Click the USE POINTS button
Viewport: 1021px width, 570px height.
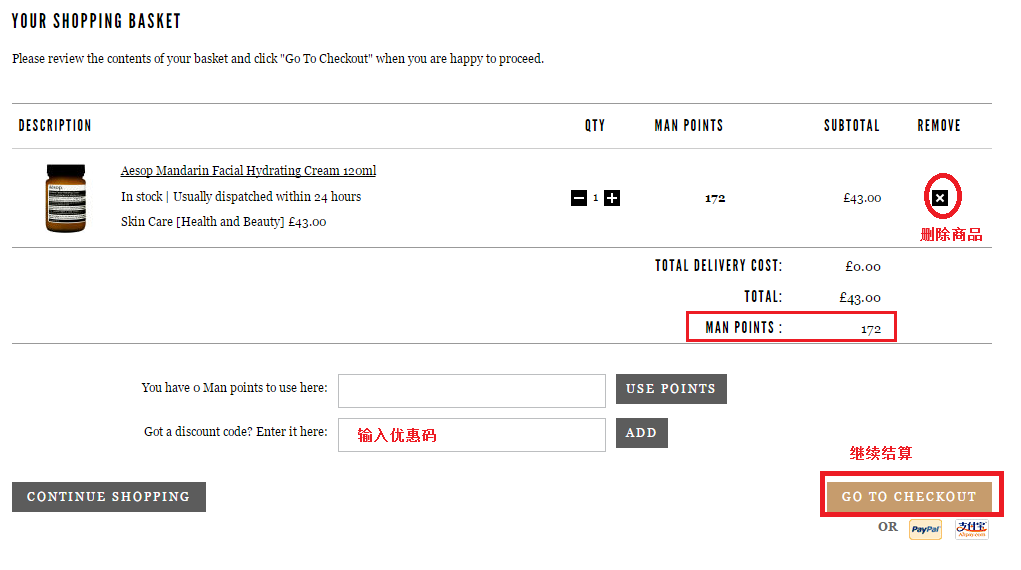(671, 389)
